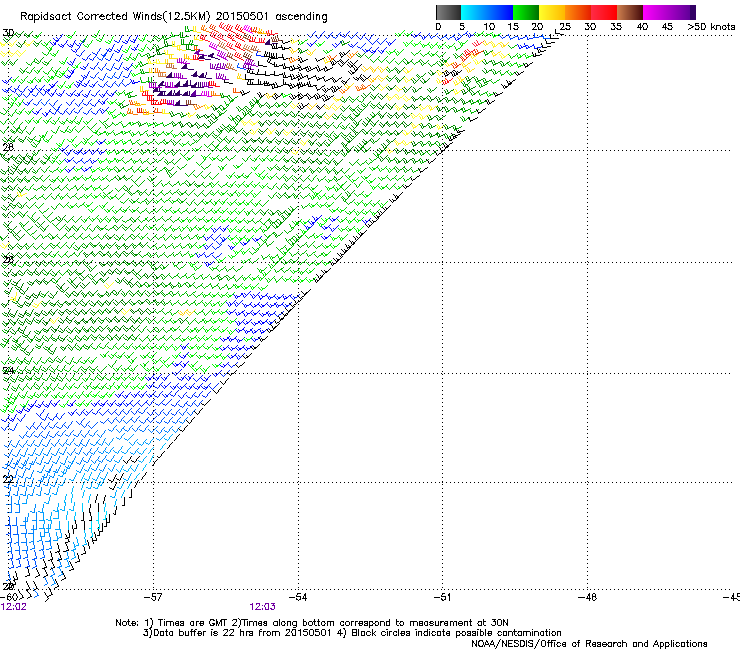Click the dark purple >50 knots swatch
Image resolution: width=740 pixels, height=650 pixels.
point(692,12)
